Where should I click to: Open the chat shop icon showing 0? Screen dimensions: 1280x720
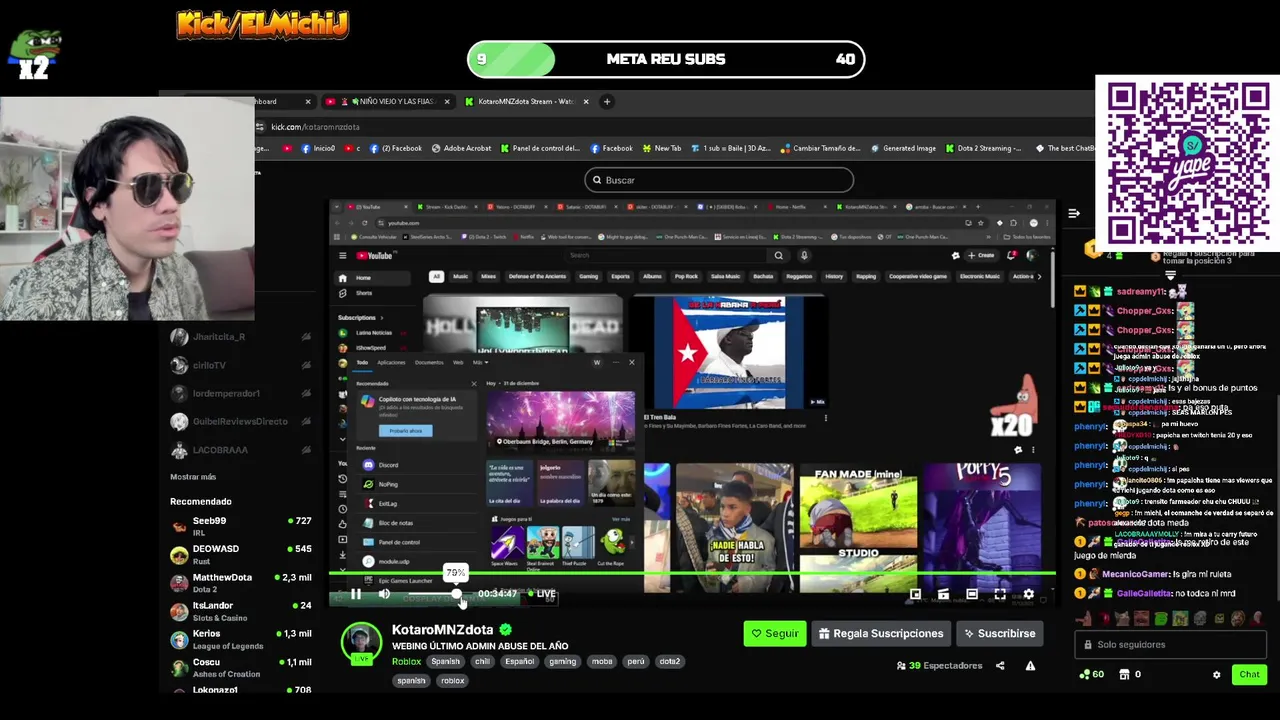(1130, 675)
